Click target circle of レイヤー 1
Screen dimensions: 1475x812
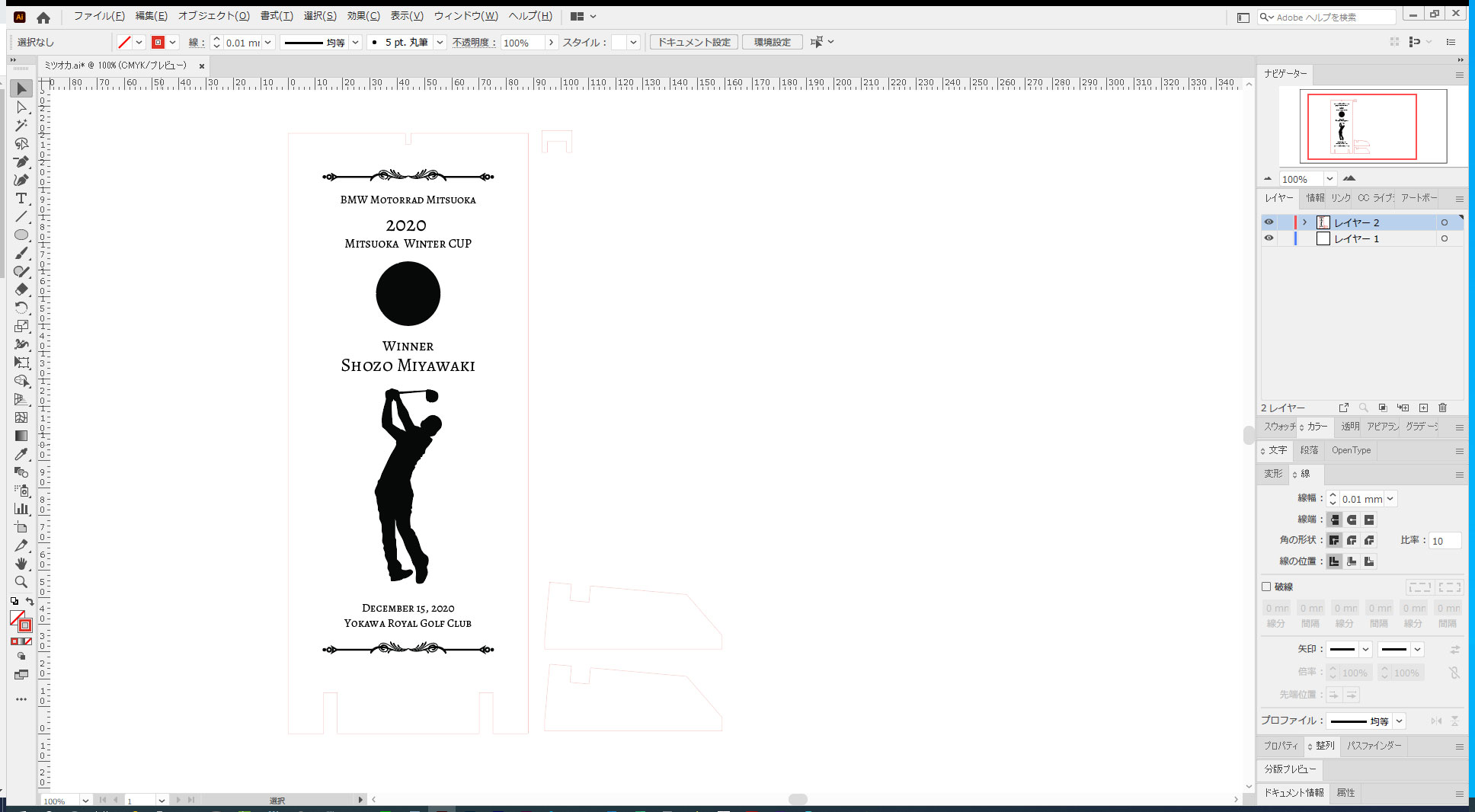pos(1444,238)
